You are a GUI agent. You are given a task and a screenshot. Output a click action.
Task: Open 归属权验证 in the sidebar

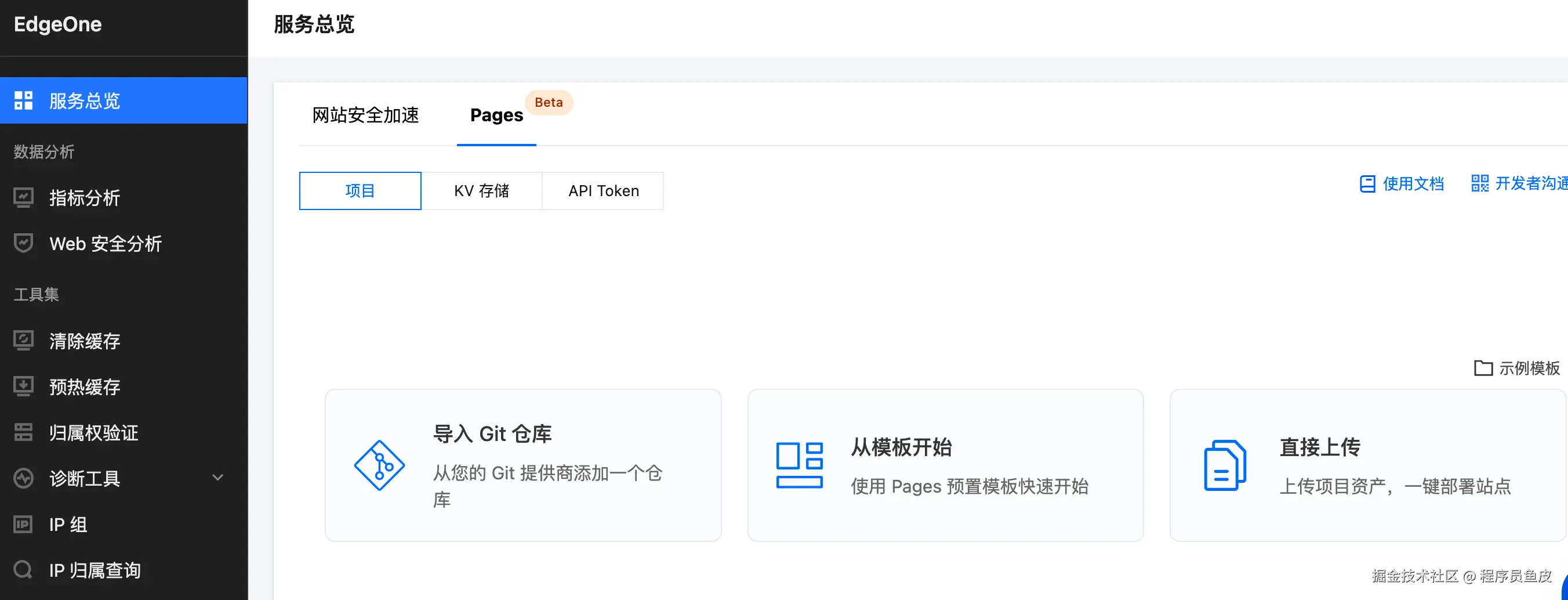pos(124,432)
